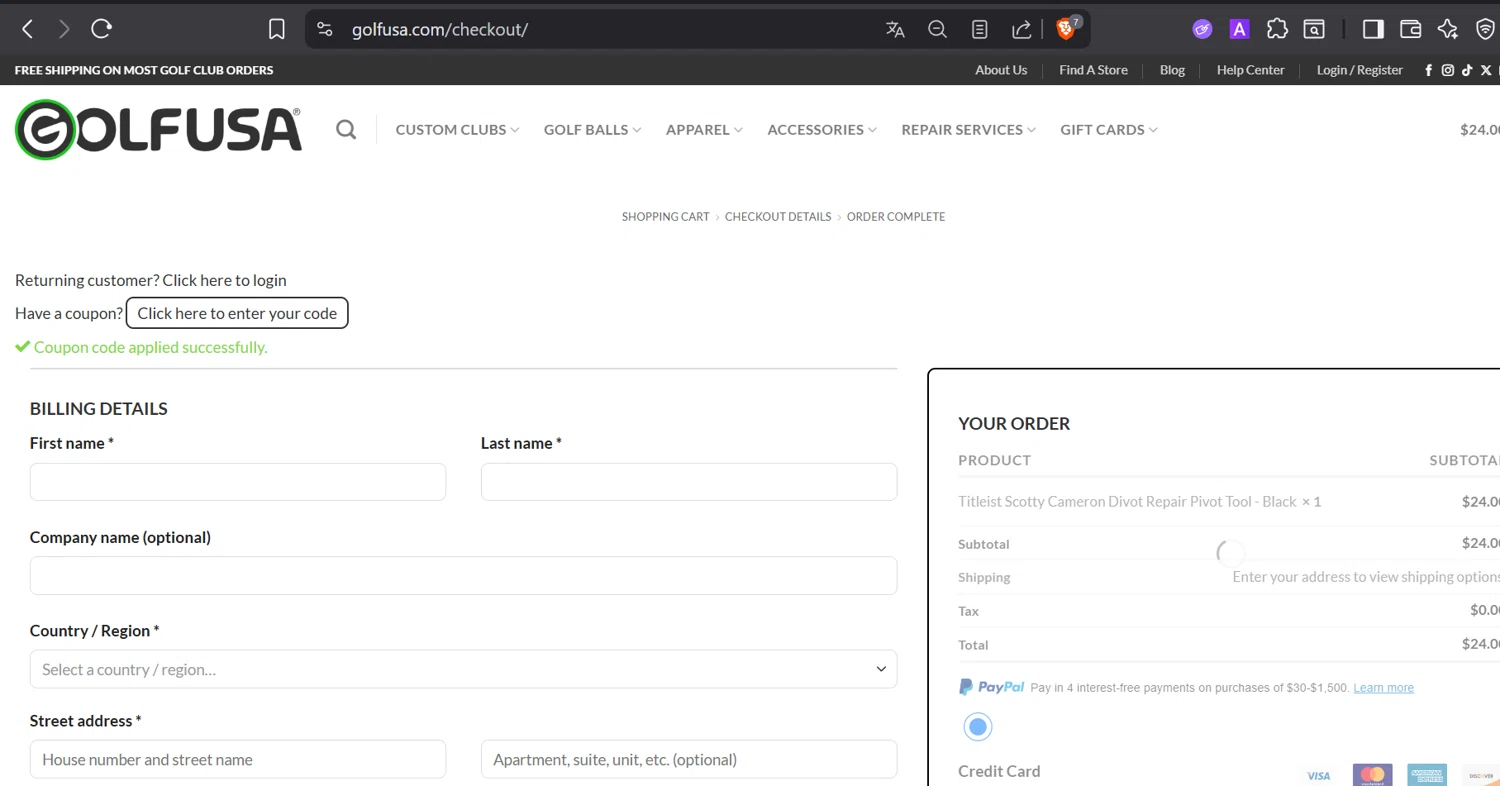The image size is (1500, 786).
Task: Bookmark this page
Action: [277, 29]
